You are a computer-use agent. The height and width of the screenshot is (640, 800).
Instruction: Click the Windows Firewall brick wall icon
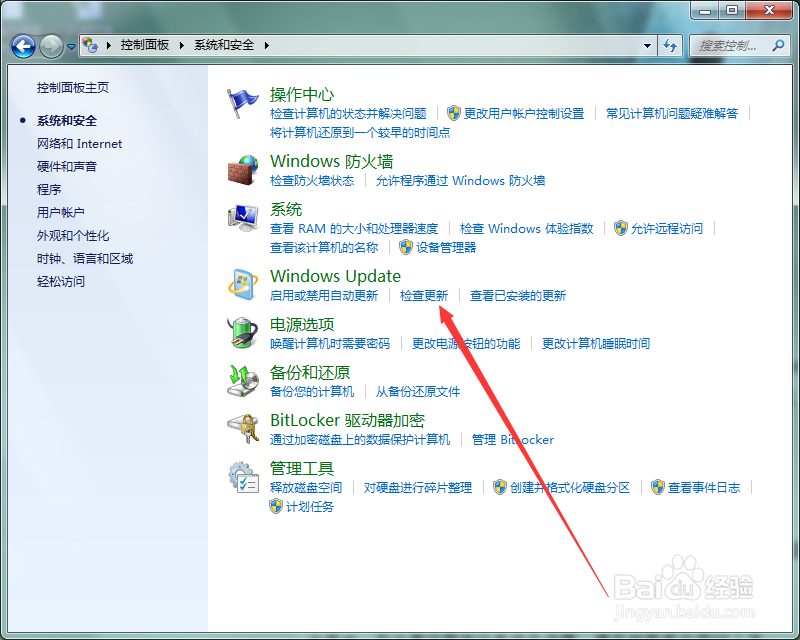tap(243, 170)
